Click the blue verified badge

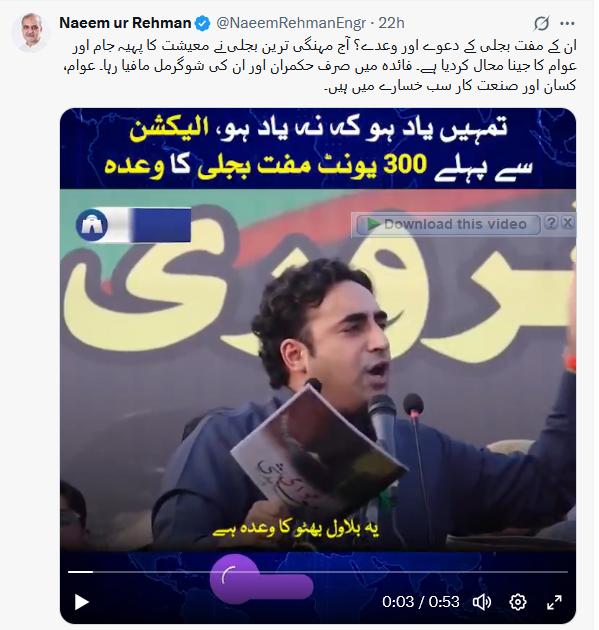click(x=202, y=23)
